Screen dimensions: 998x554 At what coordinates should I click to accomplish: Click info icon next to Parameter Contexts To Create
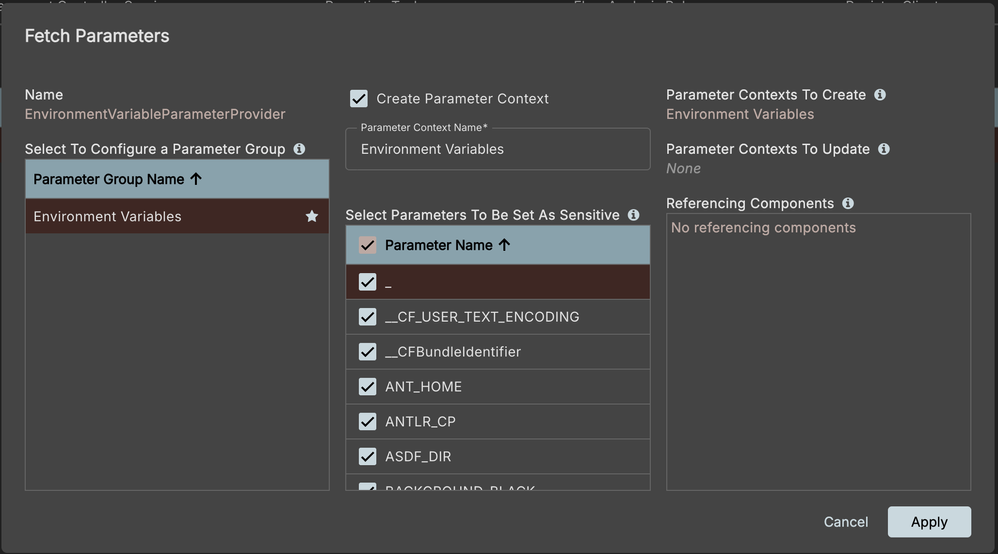pos(880,95)
